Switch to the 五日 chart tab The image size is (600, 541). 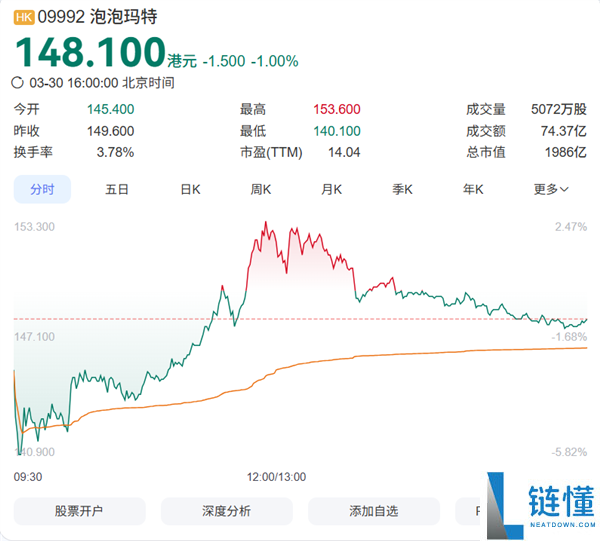(x=116, y=189)
